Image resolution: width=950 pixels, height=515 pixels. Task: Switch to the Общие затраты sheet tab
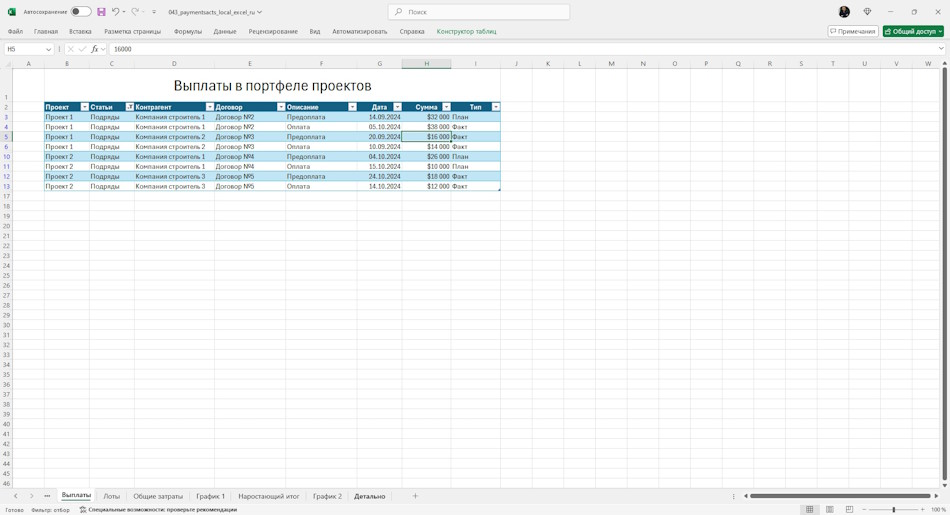coord(158,496)
